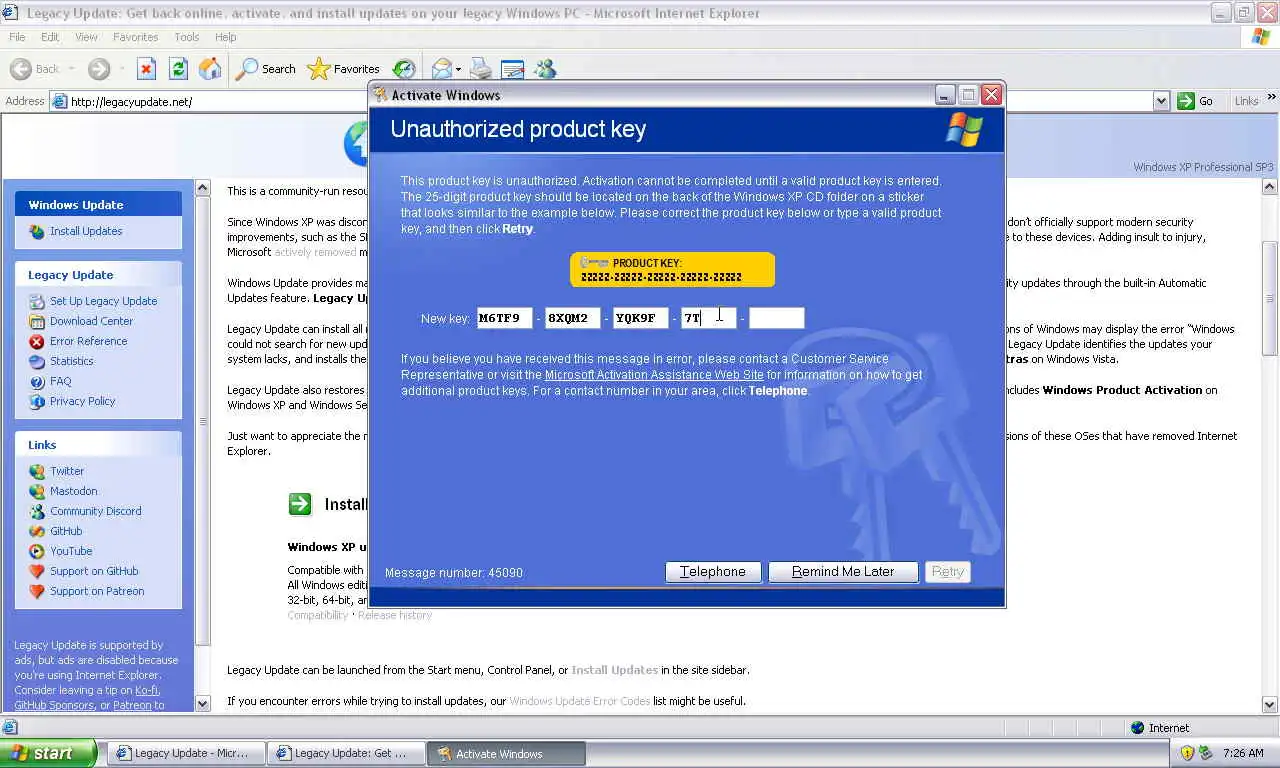Click the Community Discord icon
Viewport: 1280px width, 768px height.
tap(37, 511)
